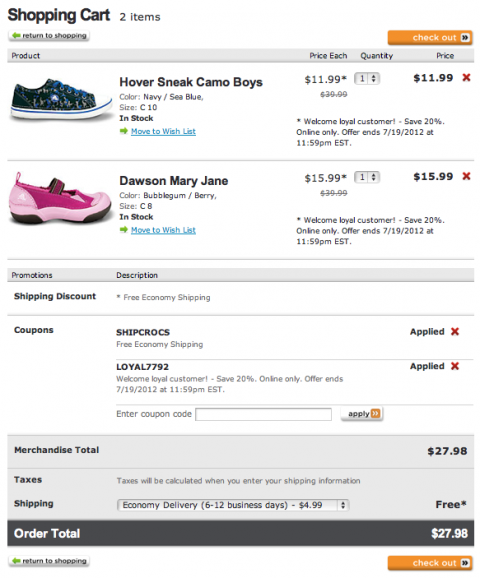Click green arrow beside second Move to Wish List
Screen dimensions: 480x578
tap(124, 230)
